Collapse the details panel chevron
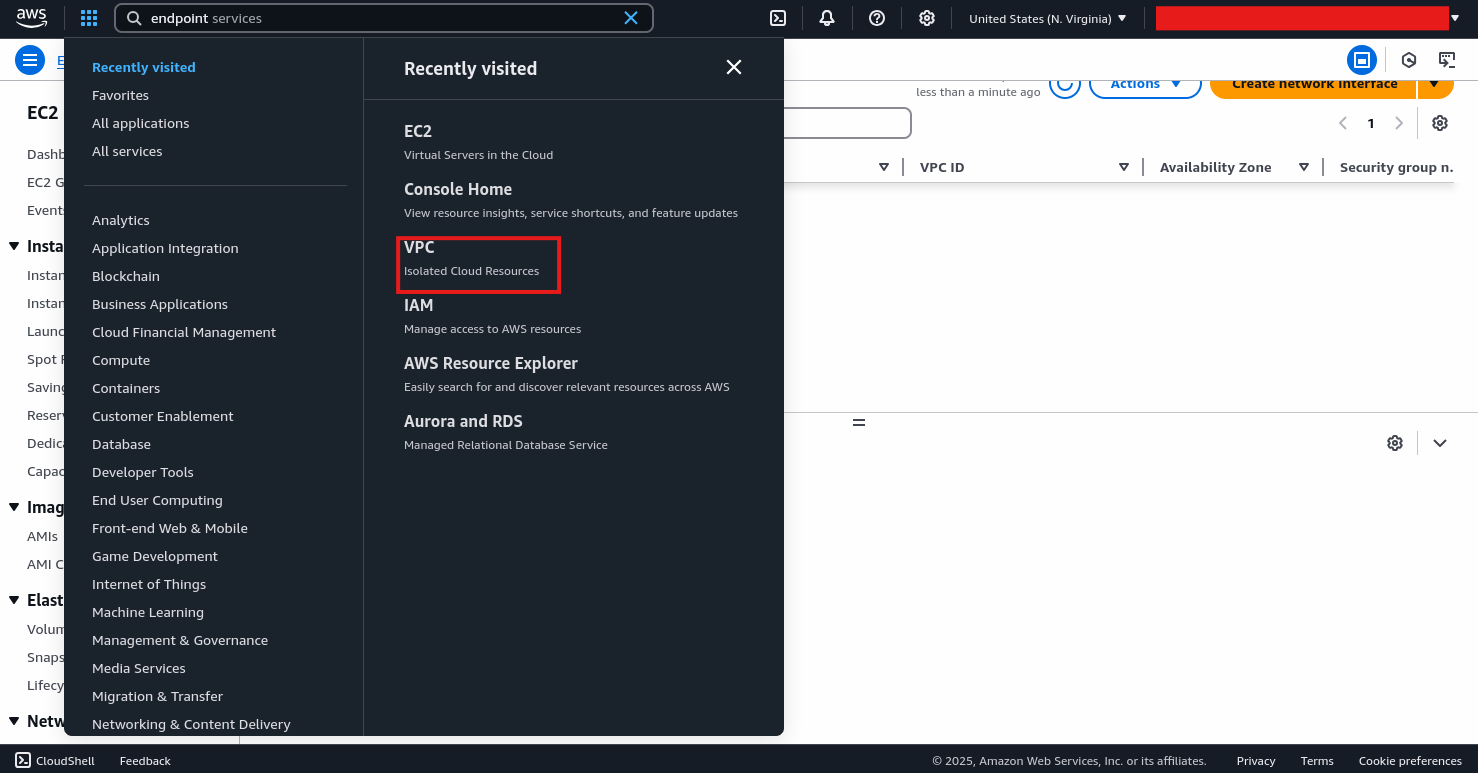The image size is (1478, 773). [x=1440, y=442]
